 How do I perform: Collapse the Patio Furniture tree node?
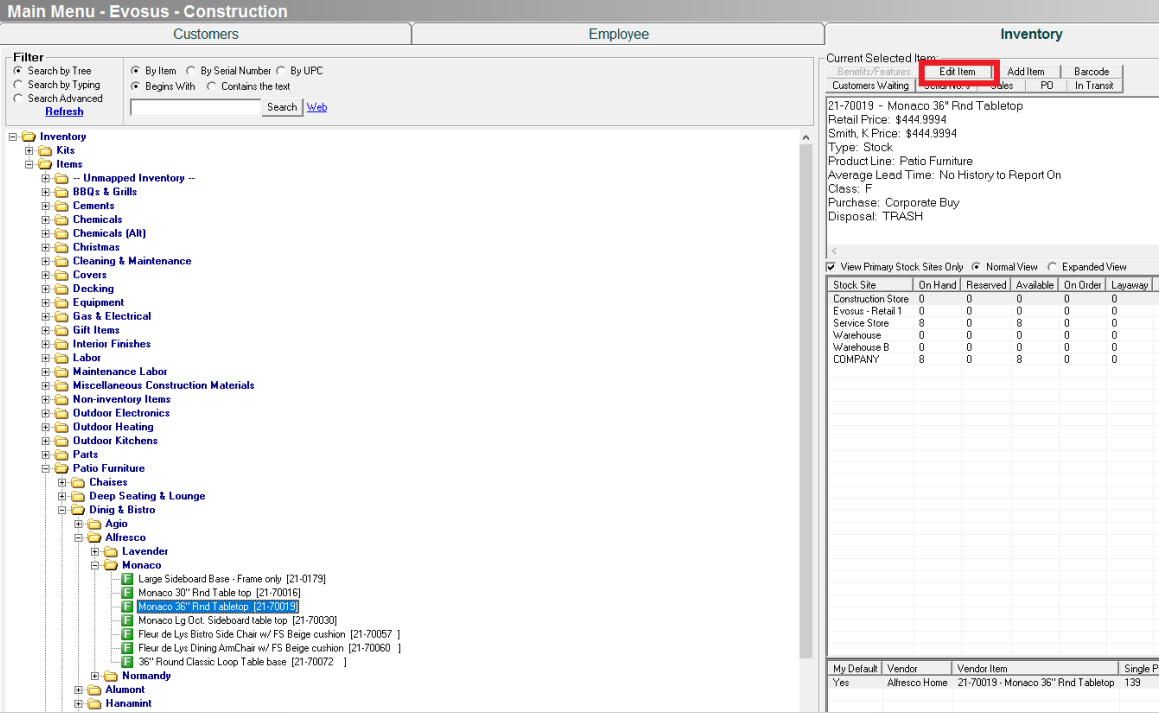click(46, 468)
